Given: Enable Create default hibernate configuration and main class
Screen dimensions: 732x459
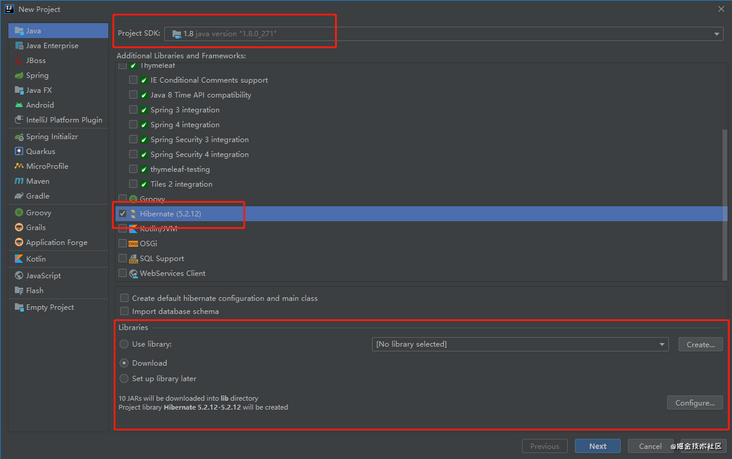Looking at the screenshot, I should pos(124,298).
